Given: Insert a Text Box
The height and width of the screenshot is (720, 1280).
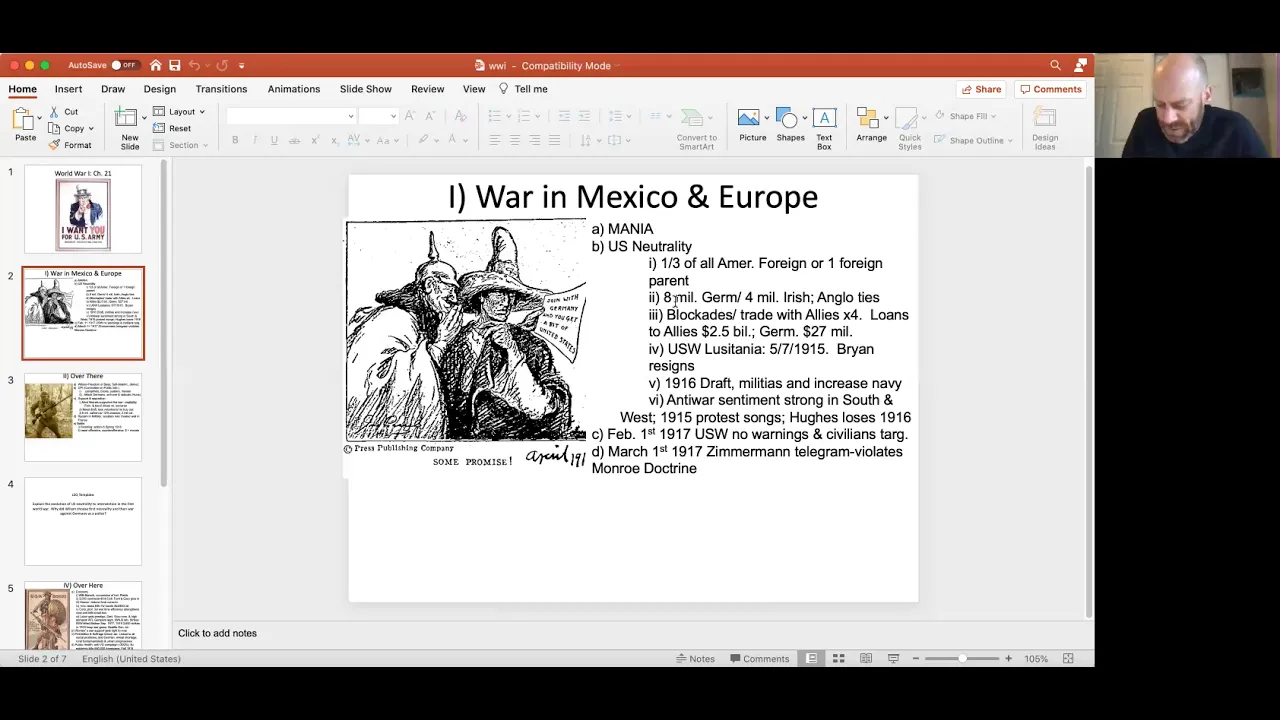Looking at the screenshot, I should click(x=824, y=129).
